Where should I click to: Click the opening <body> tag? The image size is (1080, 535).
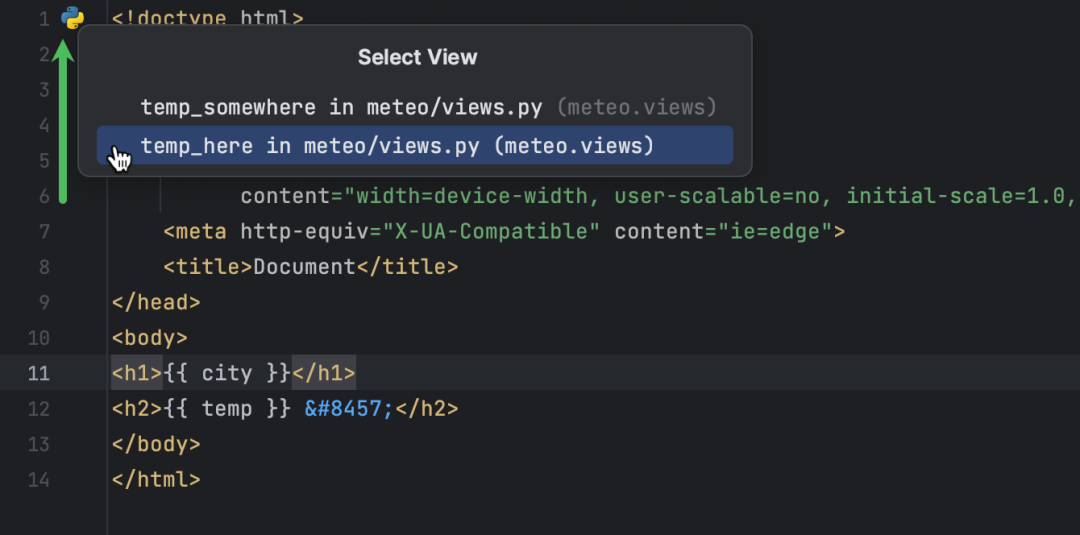pyautogui.click(x=149, y=338)
